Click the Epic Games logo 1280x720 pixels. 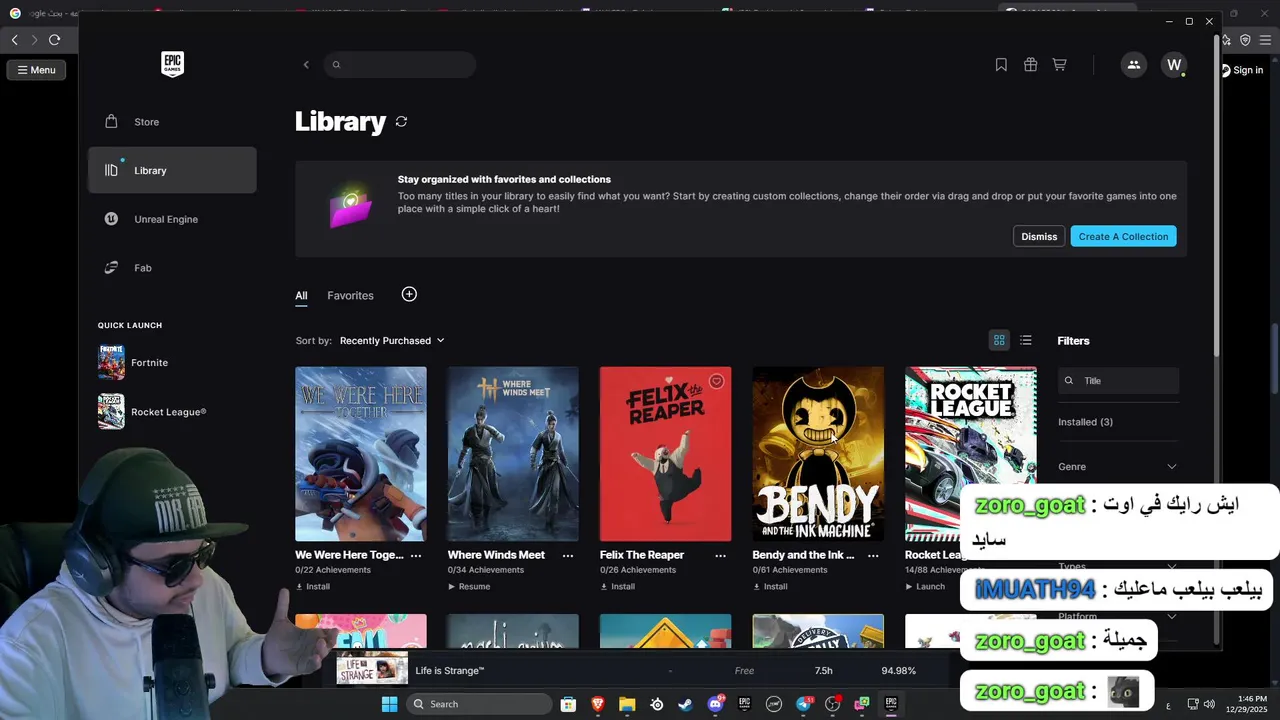click(x=172, y=64)
